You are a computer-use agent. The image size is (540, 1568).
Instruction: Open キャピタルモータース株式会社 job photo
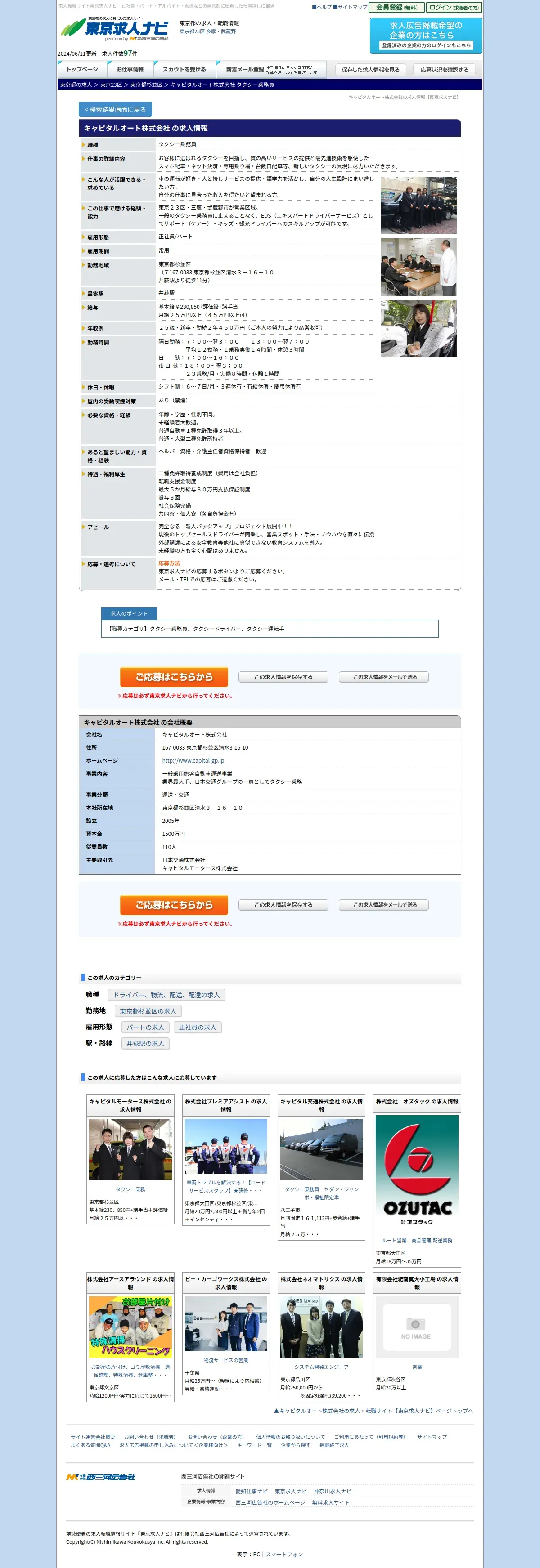[130, 1149]
